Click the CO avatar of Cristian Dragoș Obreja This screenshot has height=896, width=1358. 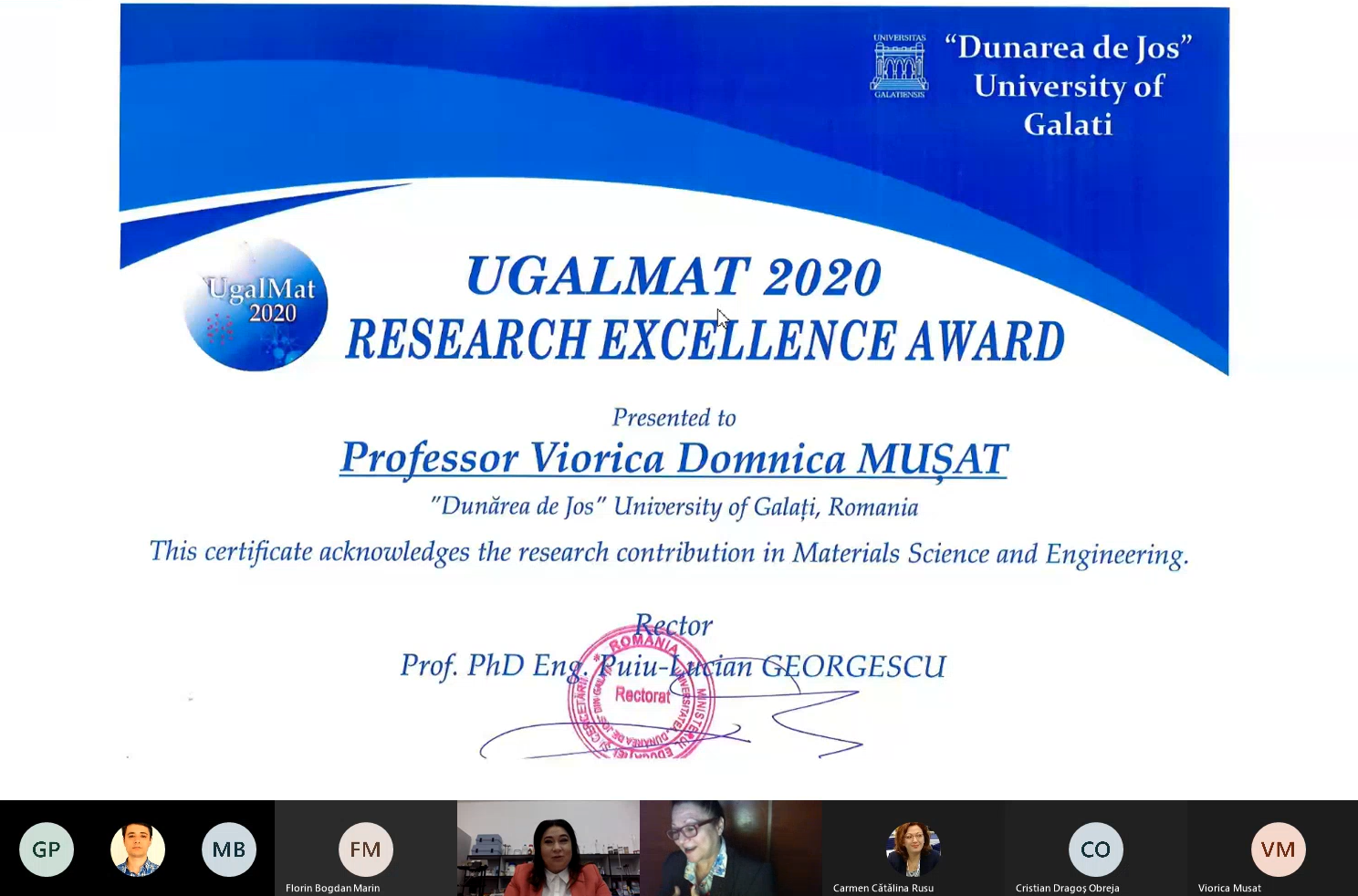(x=1096, y=849)
